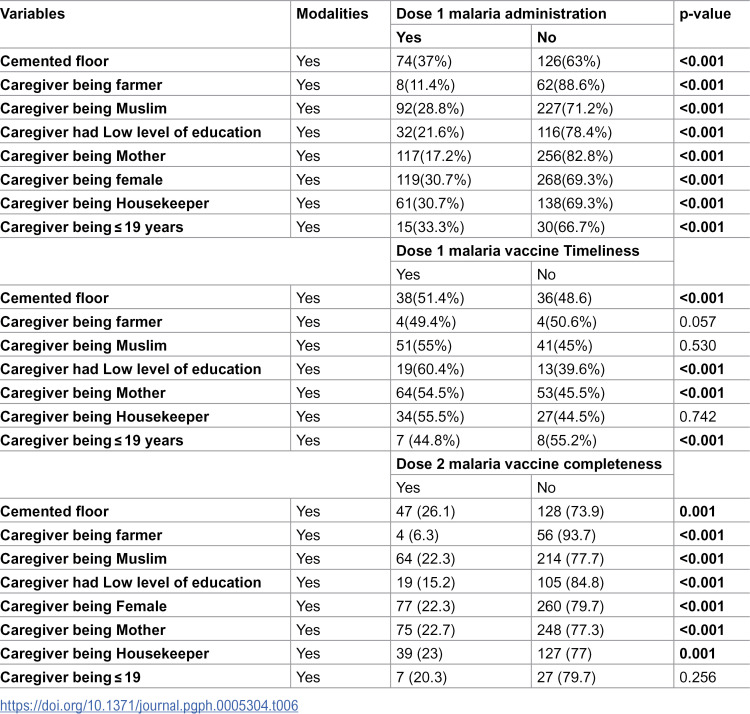Click the Dose 2 malaria vaccine completeness heading
Screen dimensions: 750x714
[529, 464]
